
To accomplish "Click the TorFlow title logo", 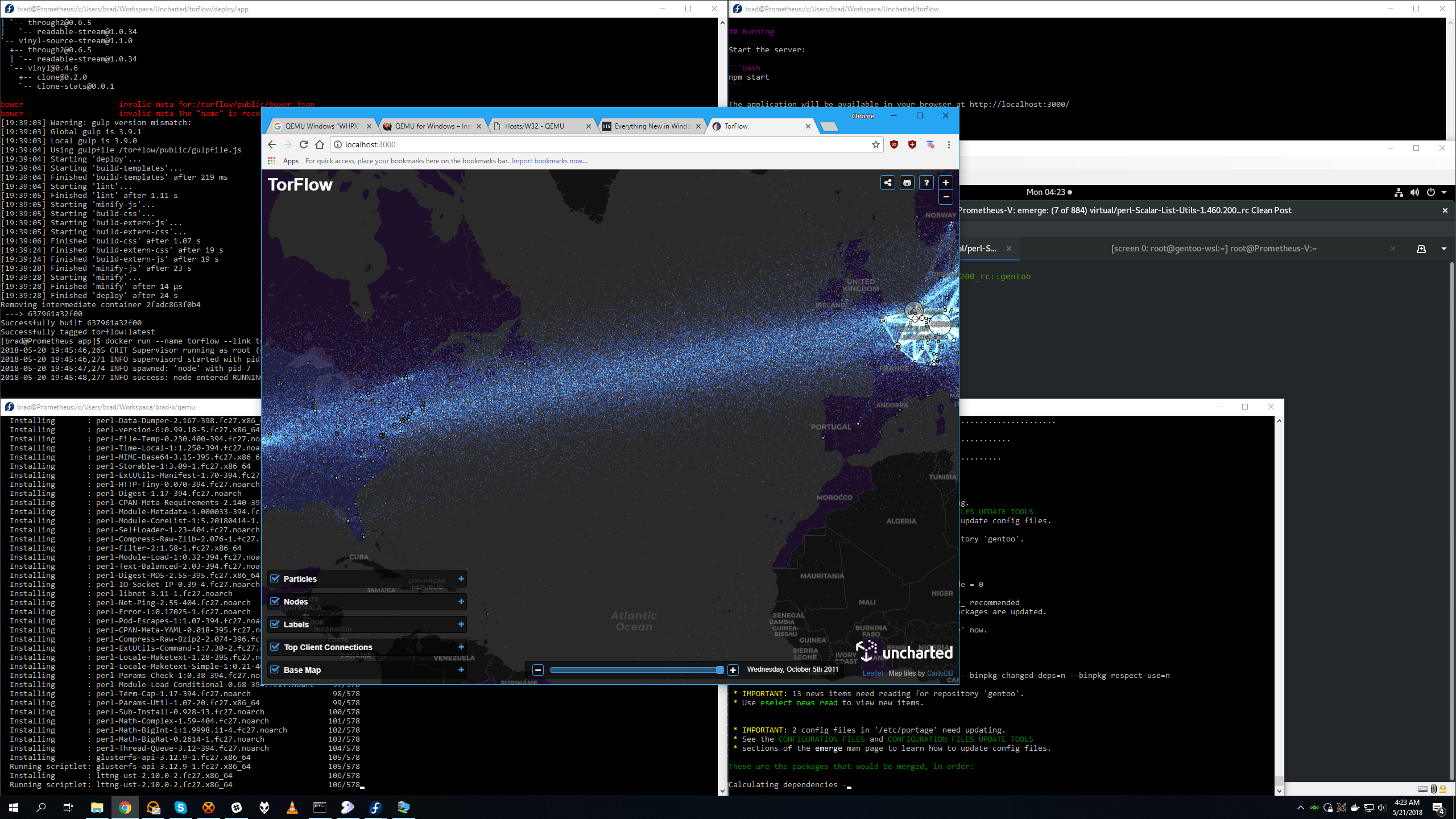I will (x=300, y=185).
